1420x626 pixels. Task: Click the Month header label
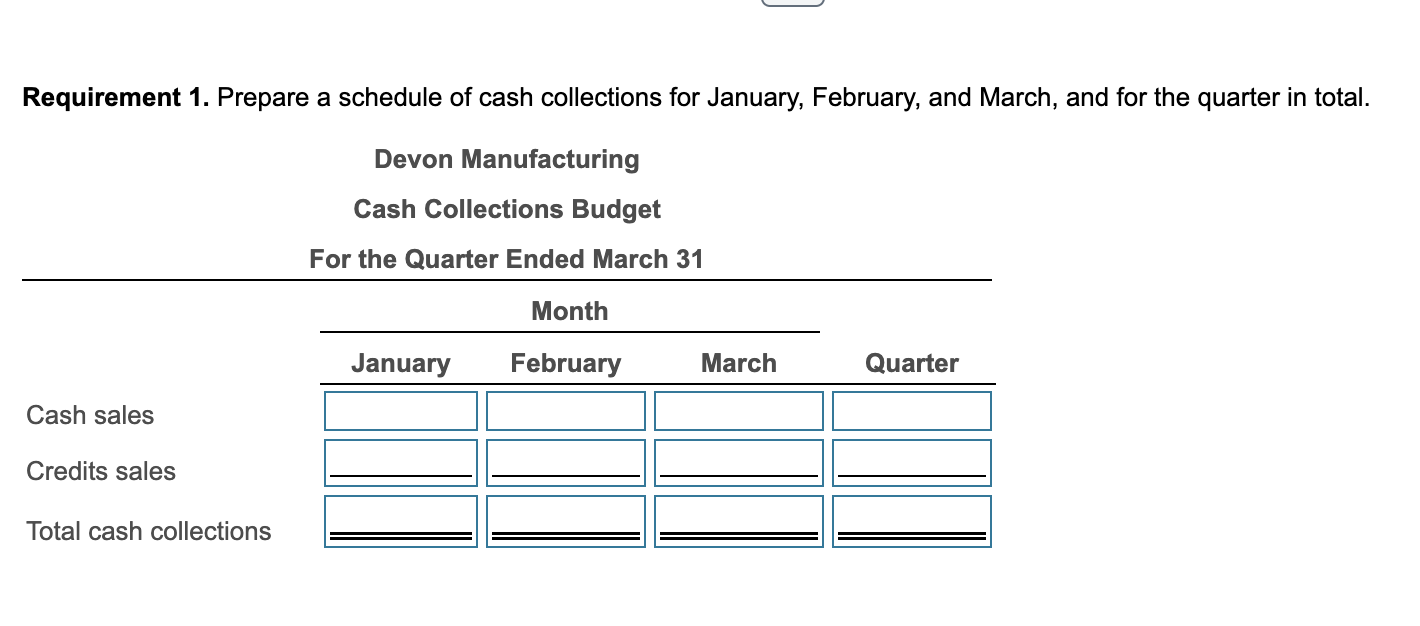[x=568, y=311]
